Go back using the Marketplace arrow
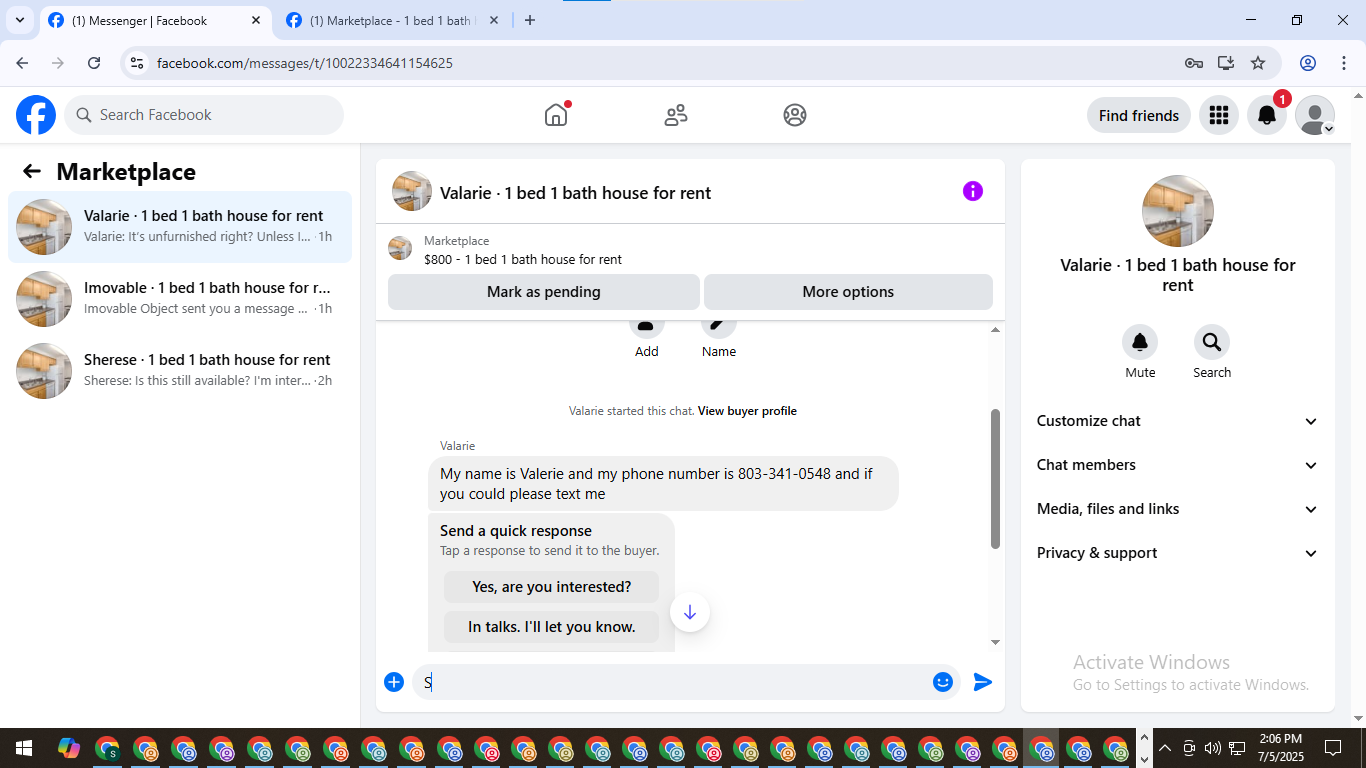 (32, 171)
